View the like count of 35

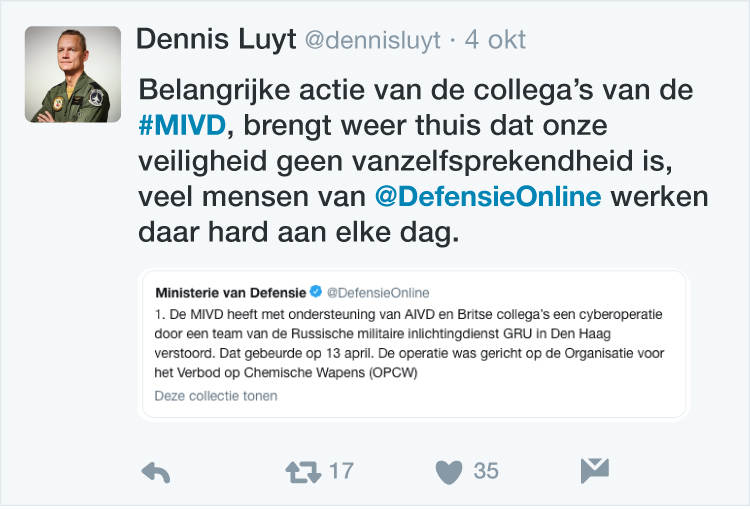(x=486, y=471)
